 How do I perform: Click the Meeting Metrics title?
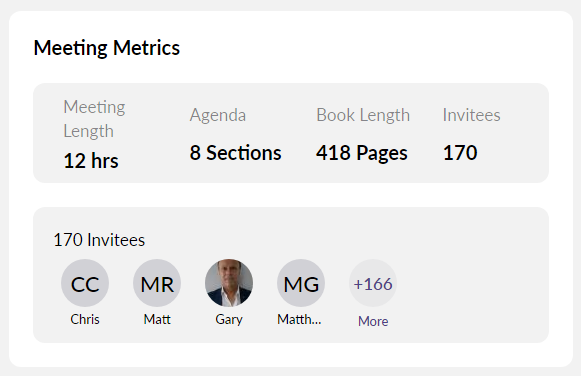(107, 48)
